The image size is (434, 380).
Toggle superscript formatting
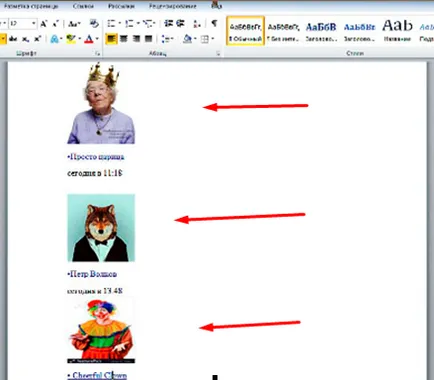pos(37,39)
